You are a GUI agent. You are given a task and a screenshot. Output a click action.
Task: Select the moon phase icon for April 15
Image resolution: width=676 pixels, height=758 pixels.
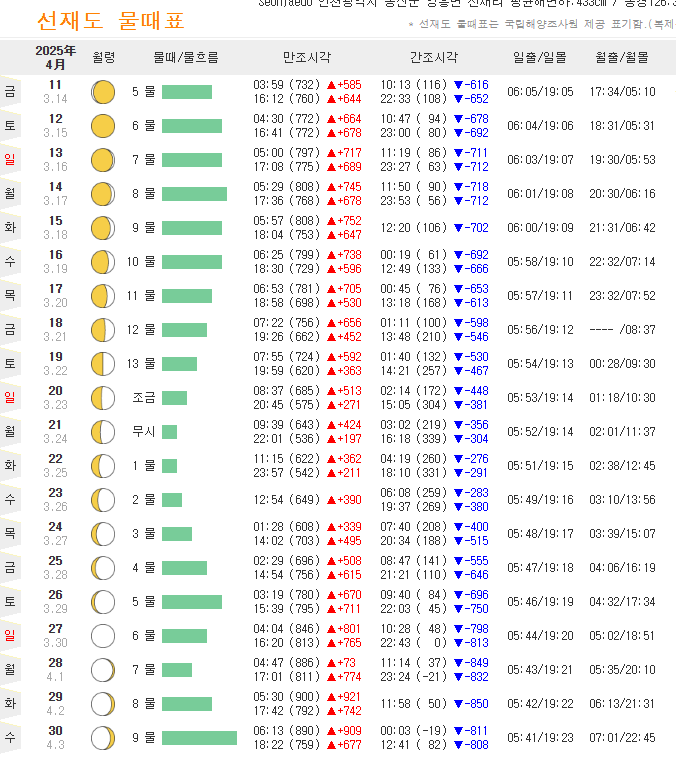[x=103, y=228]
